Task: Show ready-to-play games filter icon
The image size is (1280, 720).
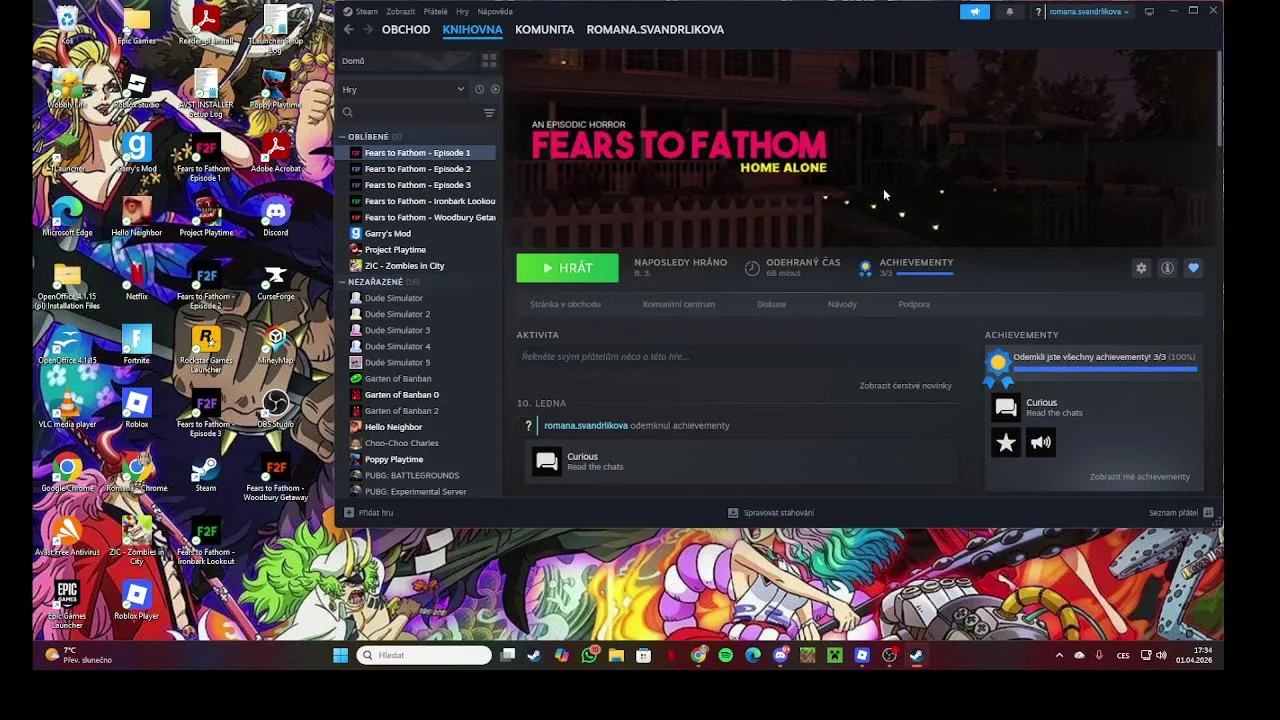Action: [x=495, y=89]
